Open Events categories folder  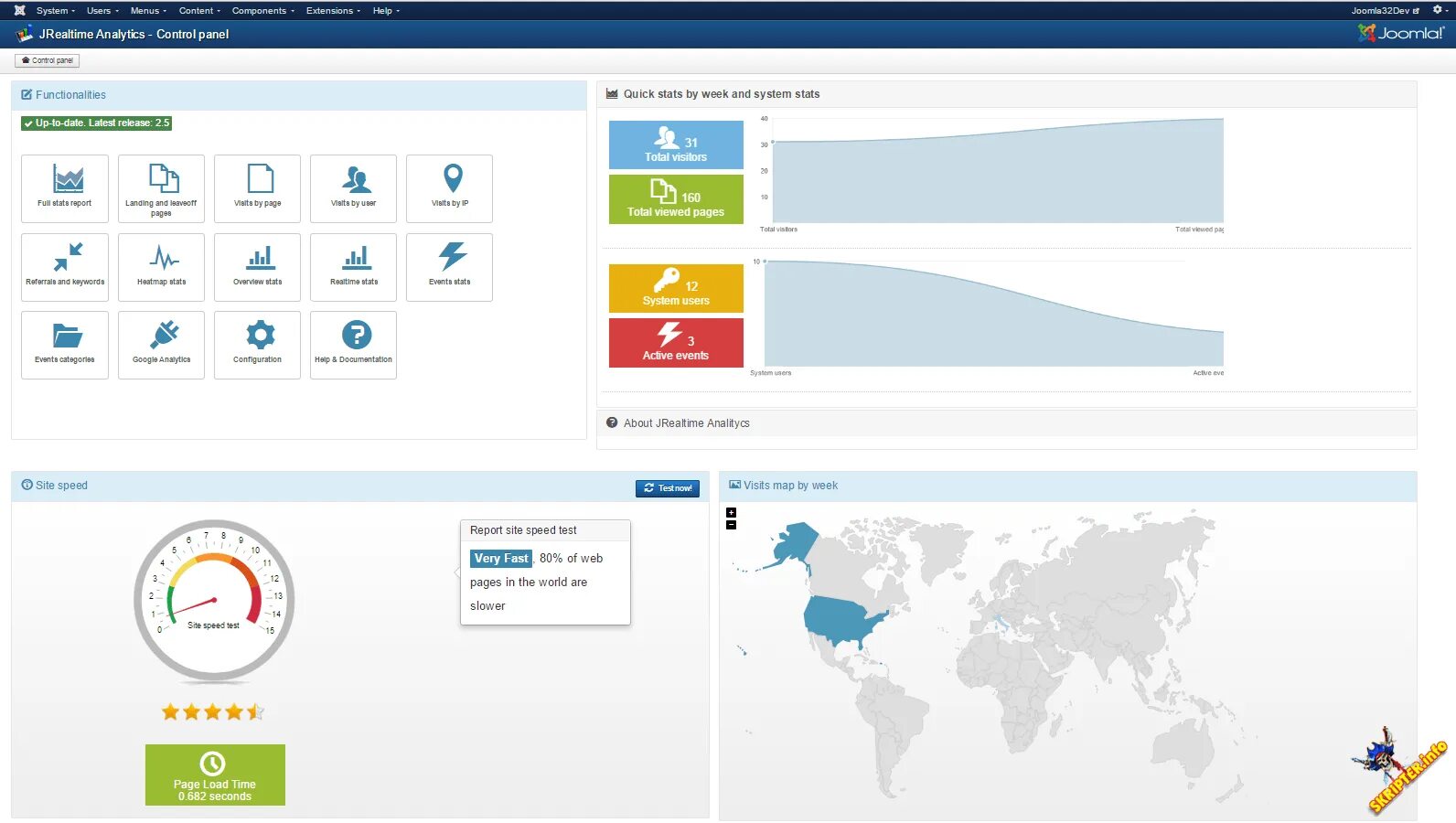pos(65,345)
